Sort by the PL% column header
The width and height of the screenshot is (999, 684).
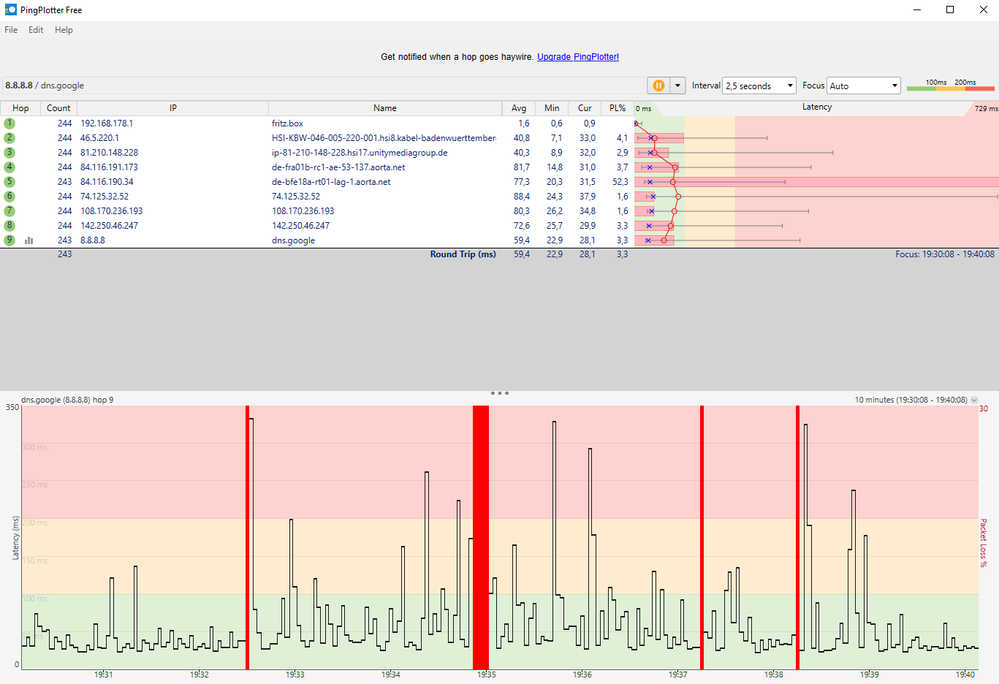[x=617, y=108]
